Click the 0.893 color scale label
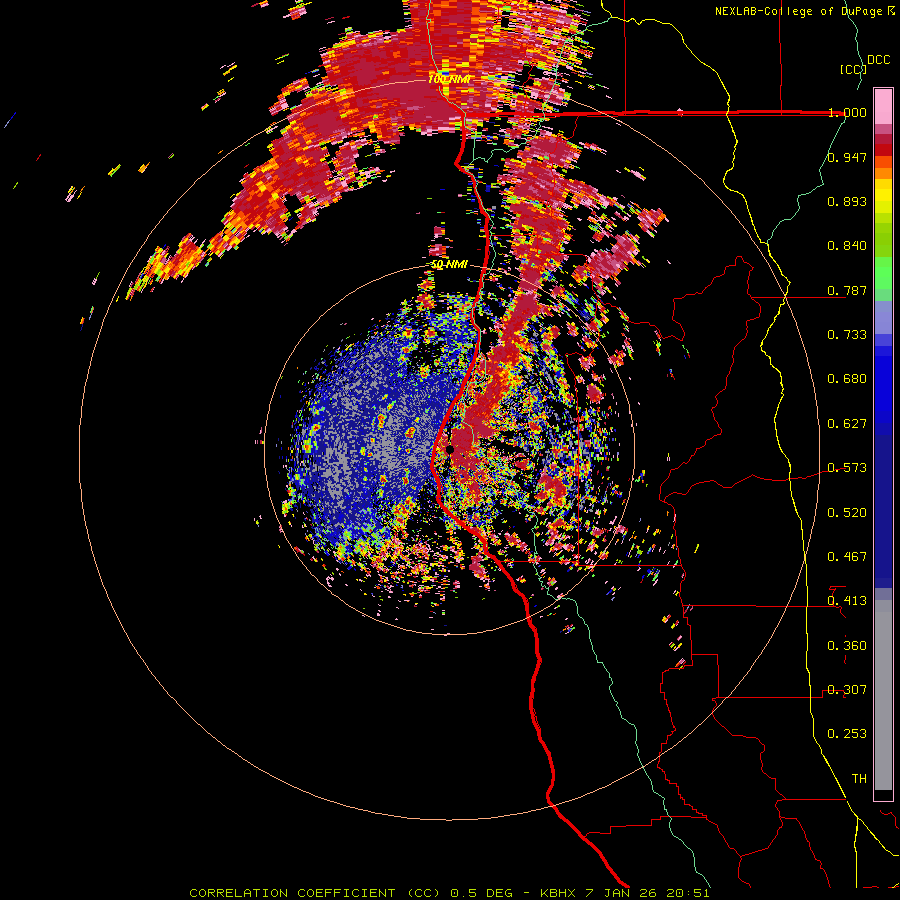Screen dimensions: 900x900 point(847,201)
